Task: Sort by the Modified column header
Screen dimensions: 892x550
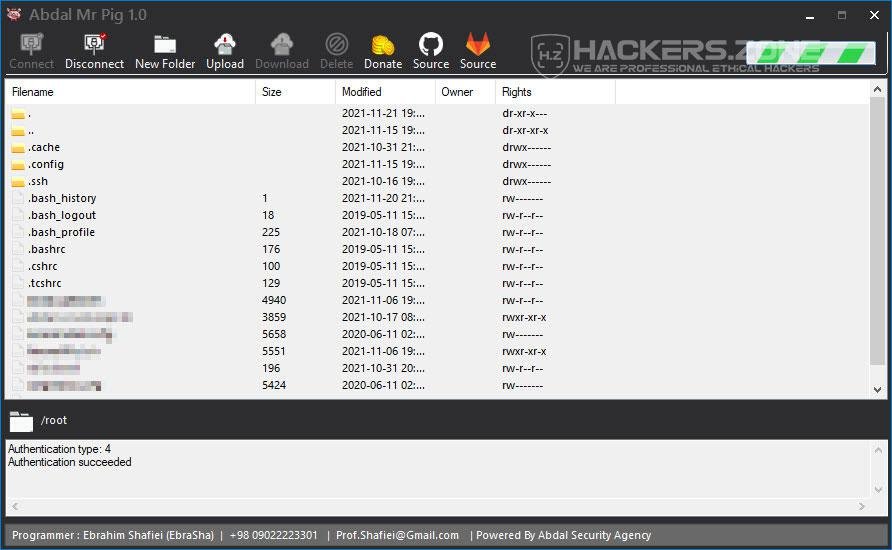Action: [385, 92]
